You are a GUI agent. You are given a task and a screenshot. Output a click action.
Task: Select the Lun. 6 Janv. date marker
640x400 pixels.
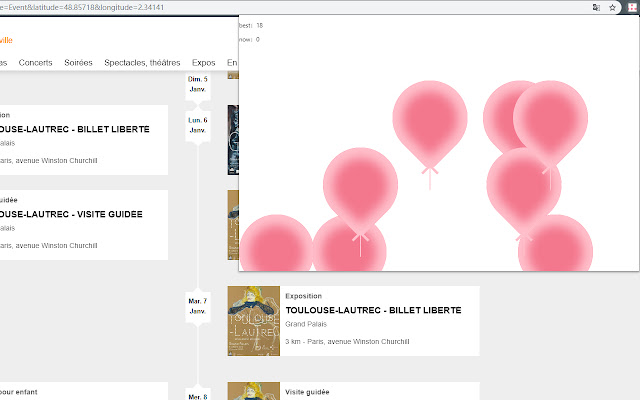pyautogui.click(x=198, y=125)
